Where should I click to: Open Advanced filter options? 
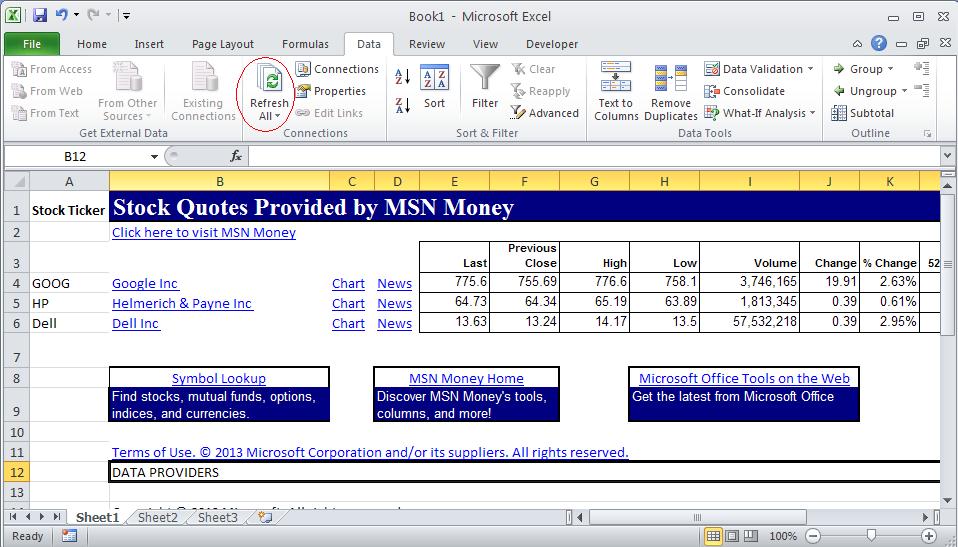pos(544,113)
